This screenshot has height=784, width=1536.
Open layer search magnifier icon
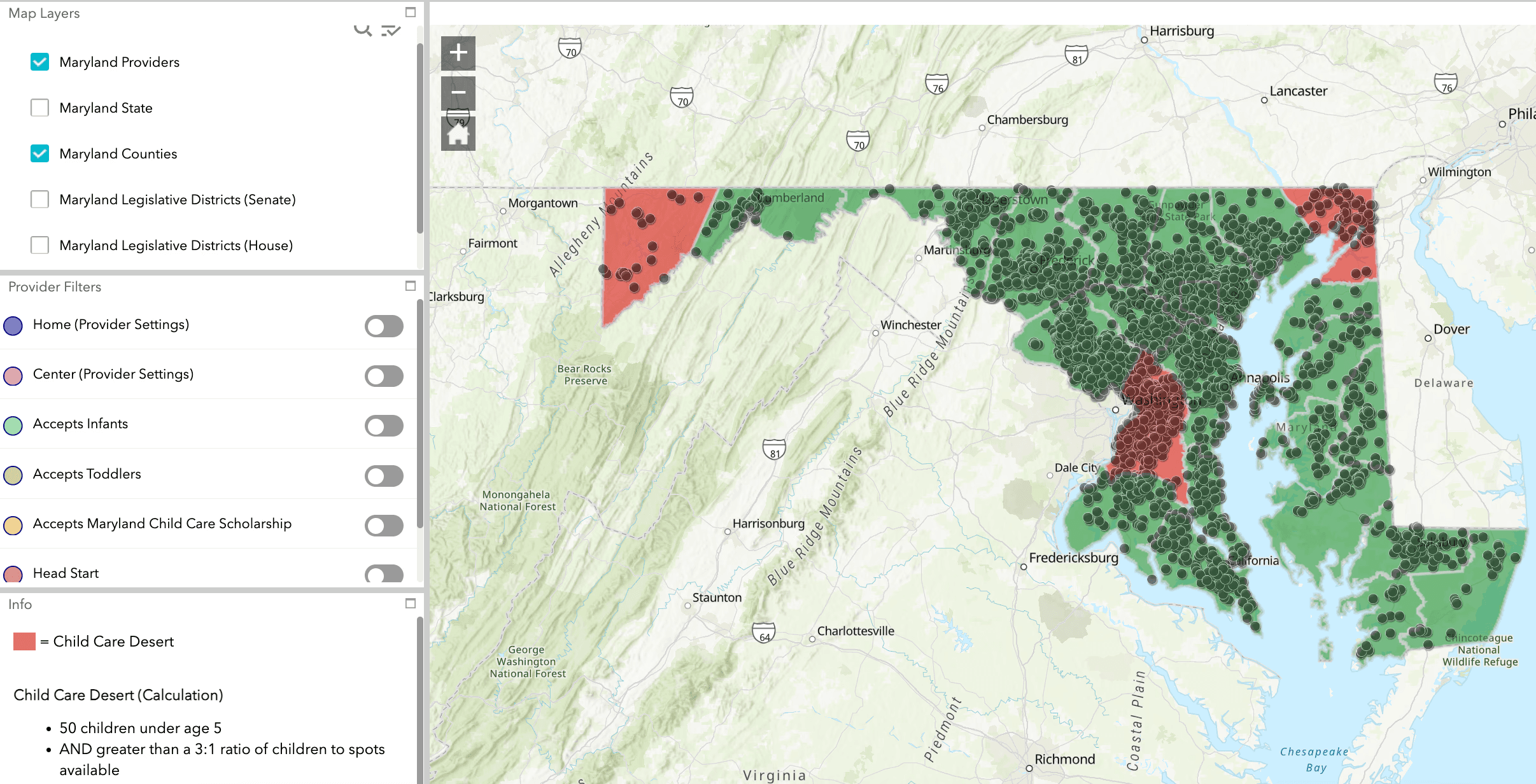(362, 29)
